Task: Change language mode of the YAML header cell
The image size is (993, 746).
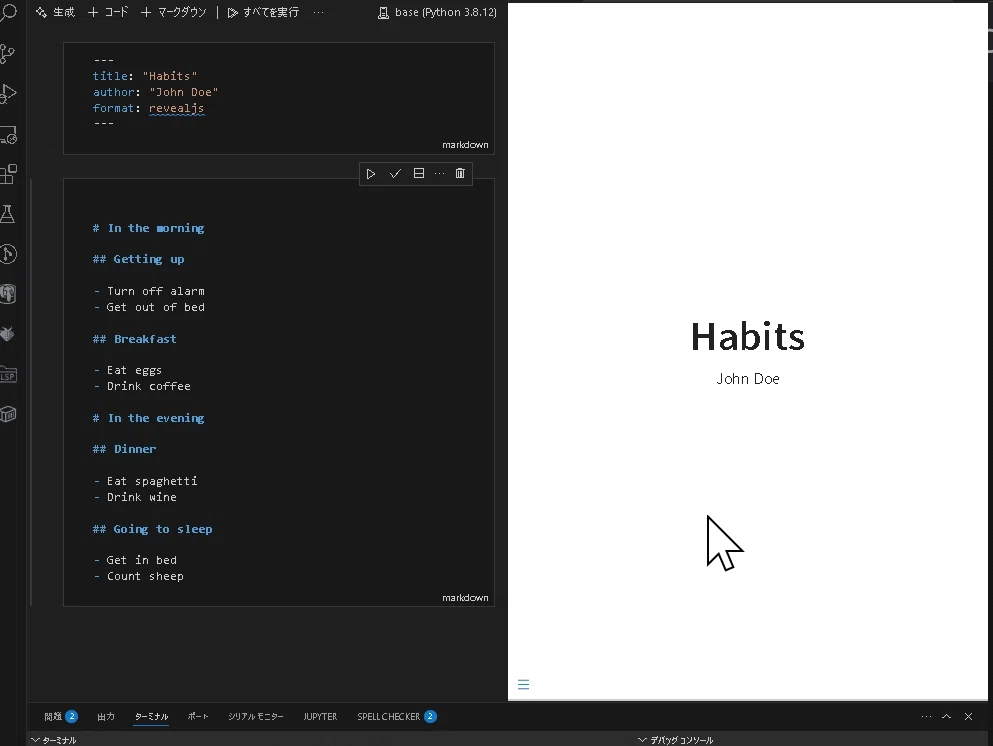Action: pos(465,145)
